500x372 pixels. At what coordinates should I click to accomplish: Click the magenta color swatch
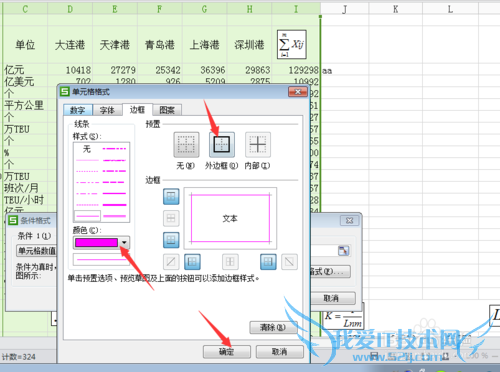[x=96, y=243]
